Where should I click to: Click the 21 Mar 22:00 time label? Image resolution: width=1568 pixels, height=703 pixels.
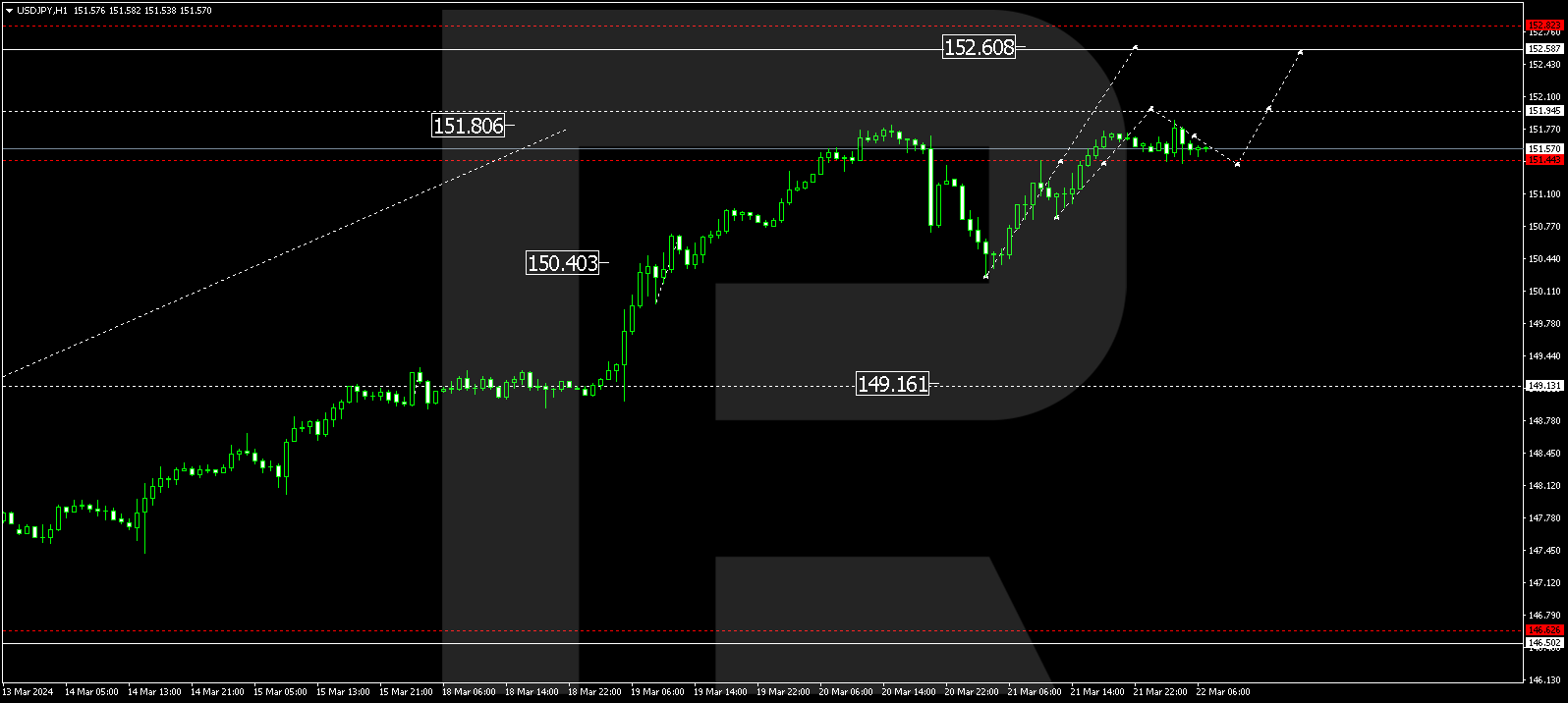pos(1160,692)
